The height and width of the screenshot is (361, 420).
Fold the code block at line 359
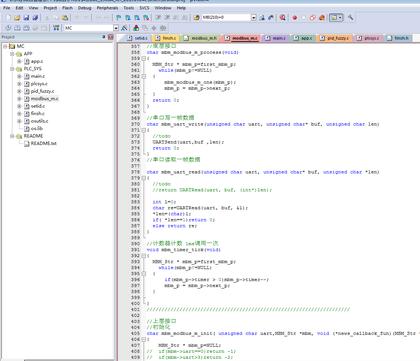pos(144,58)
